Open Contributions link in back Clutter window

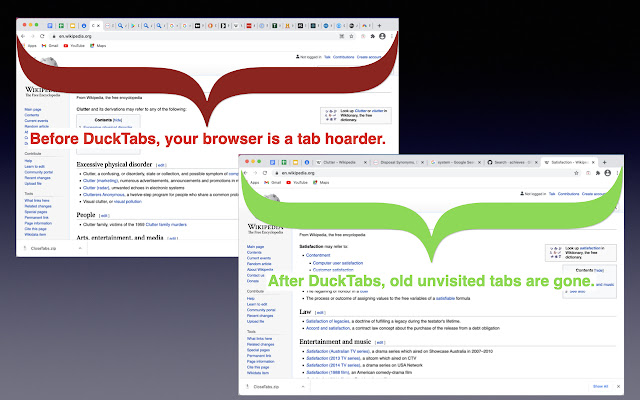(x=343, y=57)
